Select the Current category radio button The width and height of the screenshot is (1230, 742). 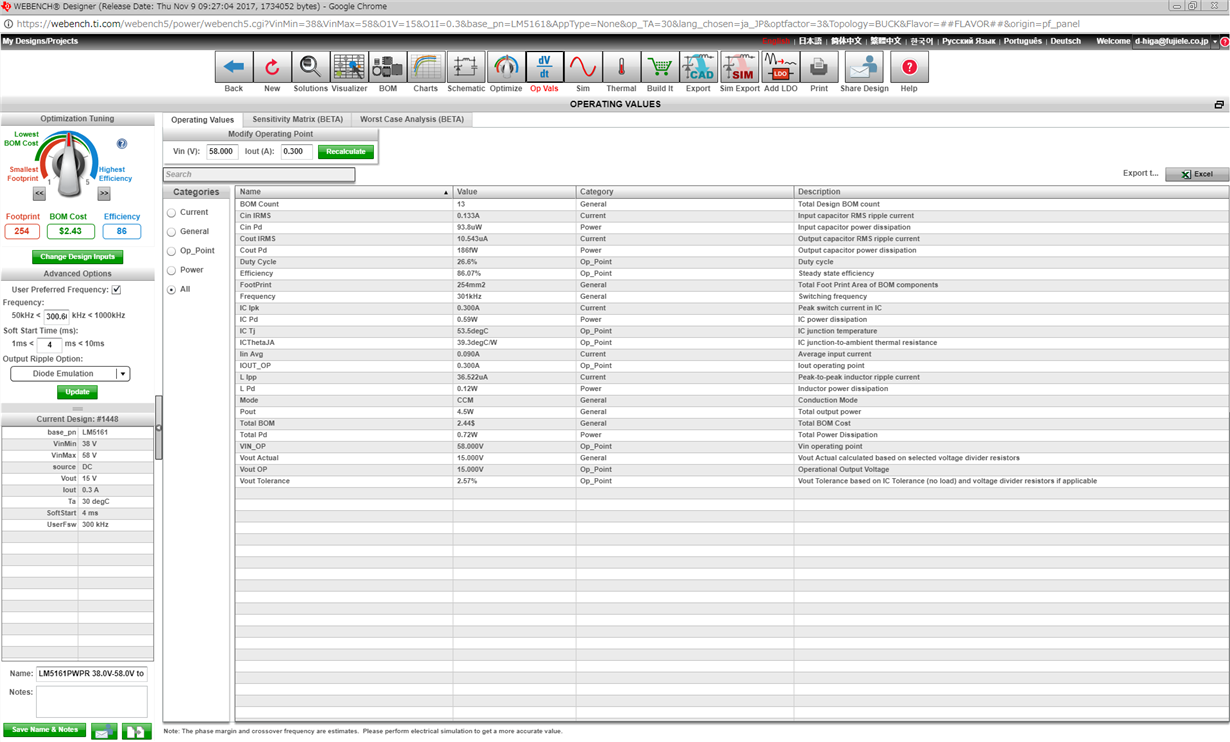coord(171,213)
